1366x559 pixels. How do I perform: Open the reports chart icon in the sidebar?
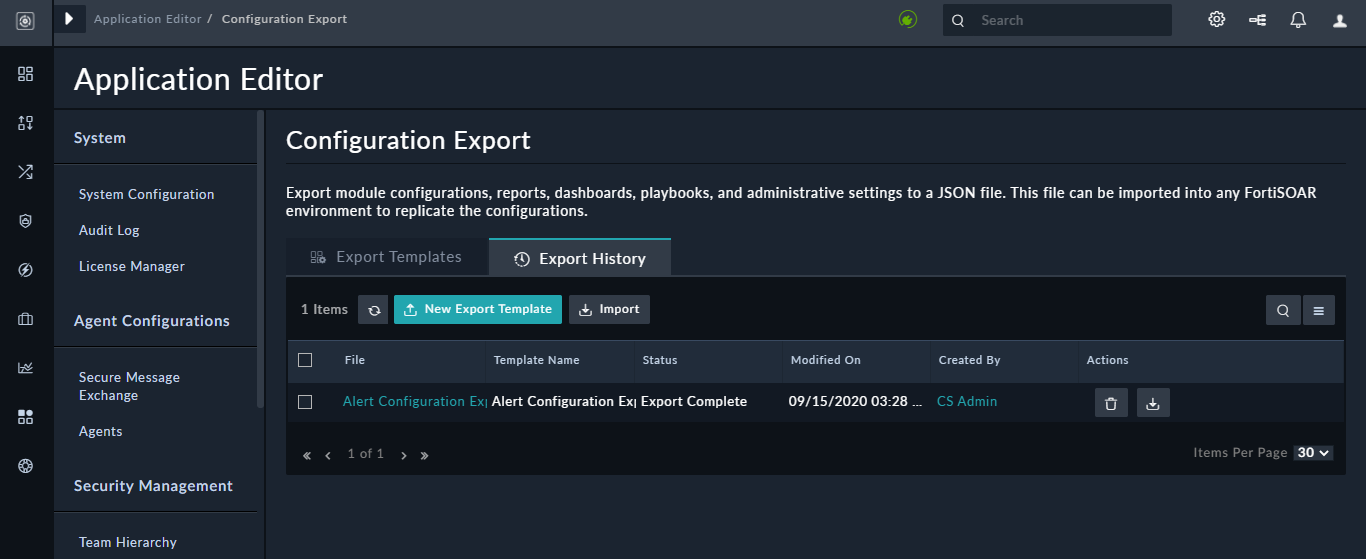click(x=26, y=368)
